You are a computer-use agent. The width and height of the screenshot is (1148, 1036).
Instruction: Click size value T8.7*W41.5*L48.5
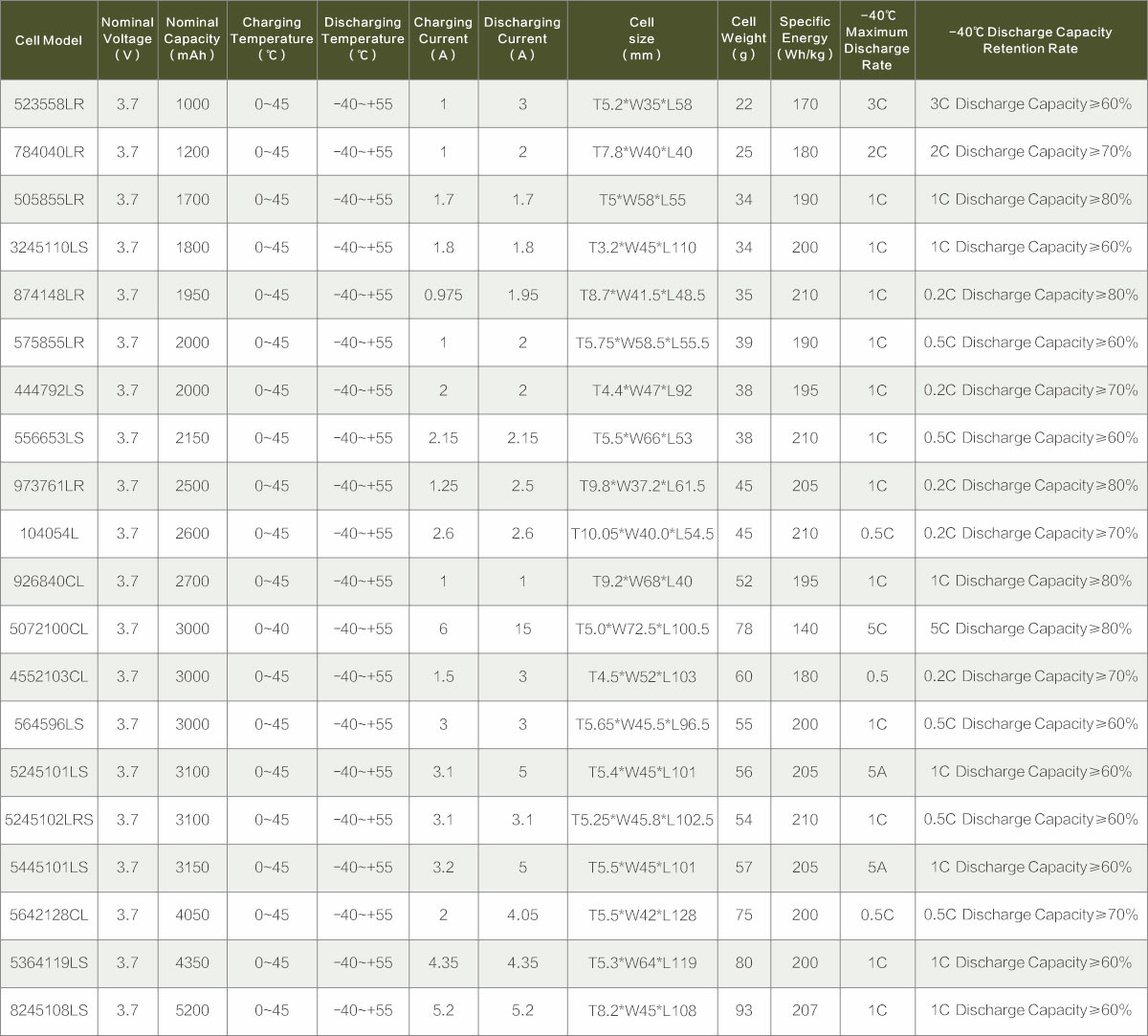(642, 296)
